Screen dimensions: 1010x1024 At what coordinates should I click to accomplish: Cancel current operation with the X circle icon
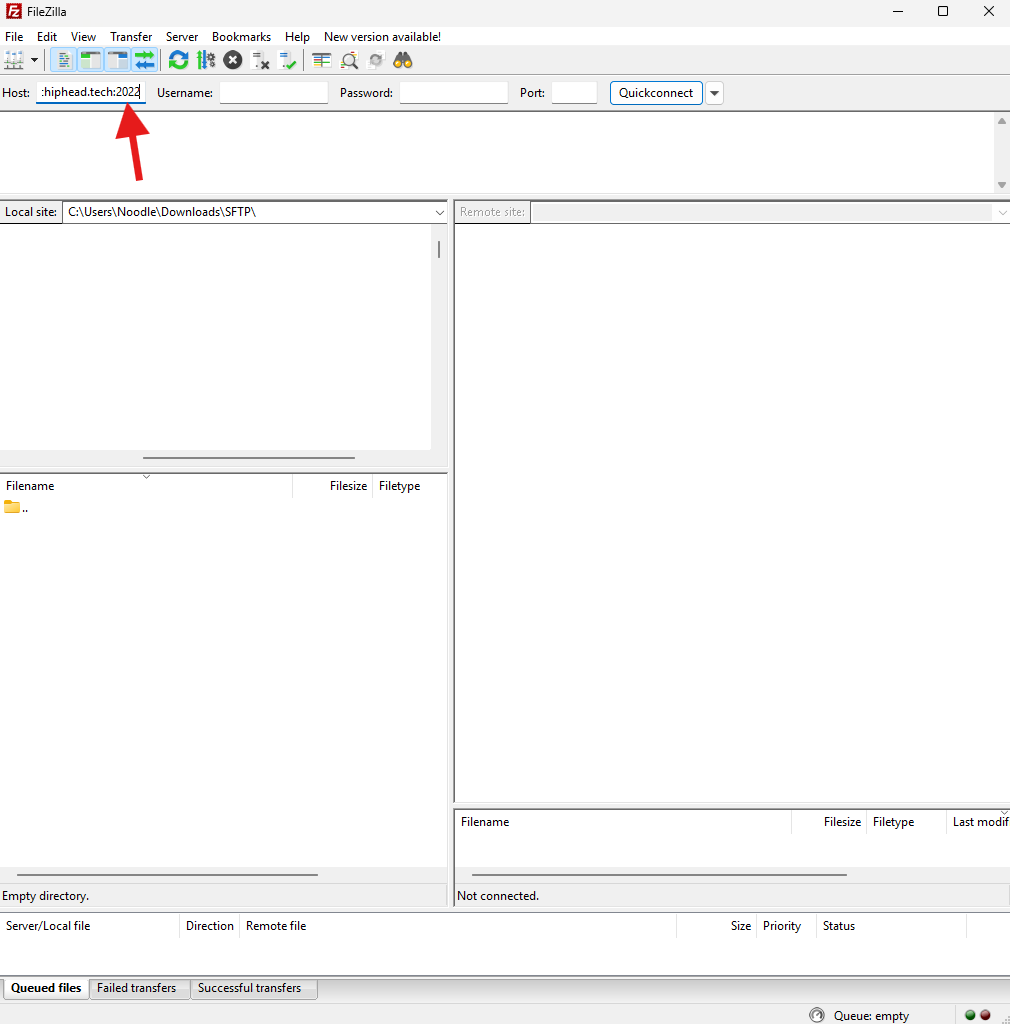(x=232, y=61)
